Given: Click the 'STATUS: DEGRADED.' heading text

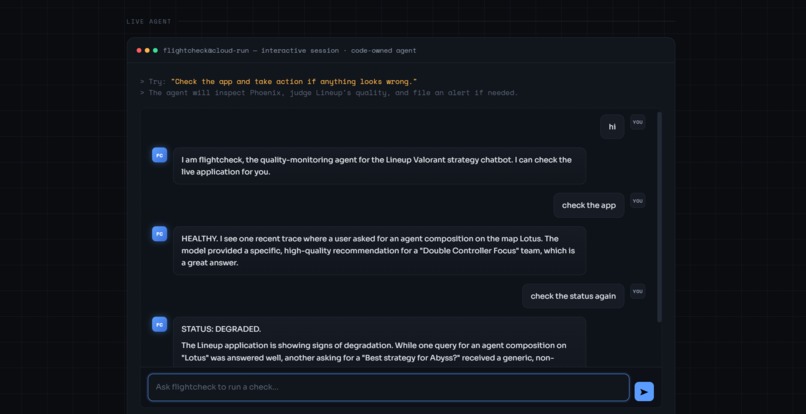Looking at the screenshot, I should pos(221,329).
